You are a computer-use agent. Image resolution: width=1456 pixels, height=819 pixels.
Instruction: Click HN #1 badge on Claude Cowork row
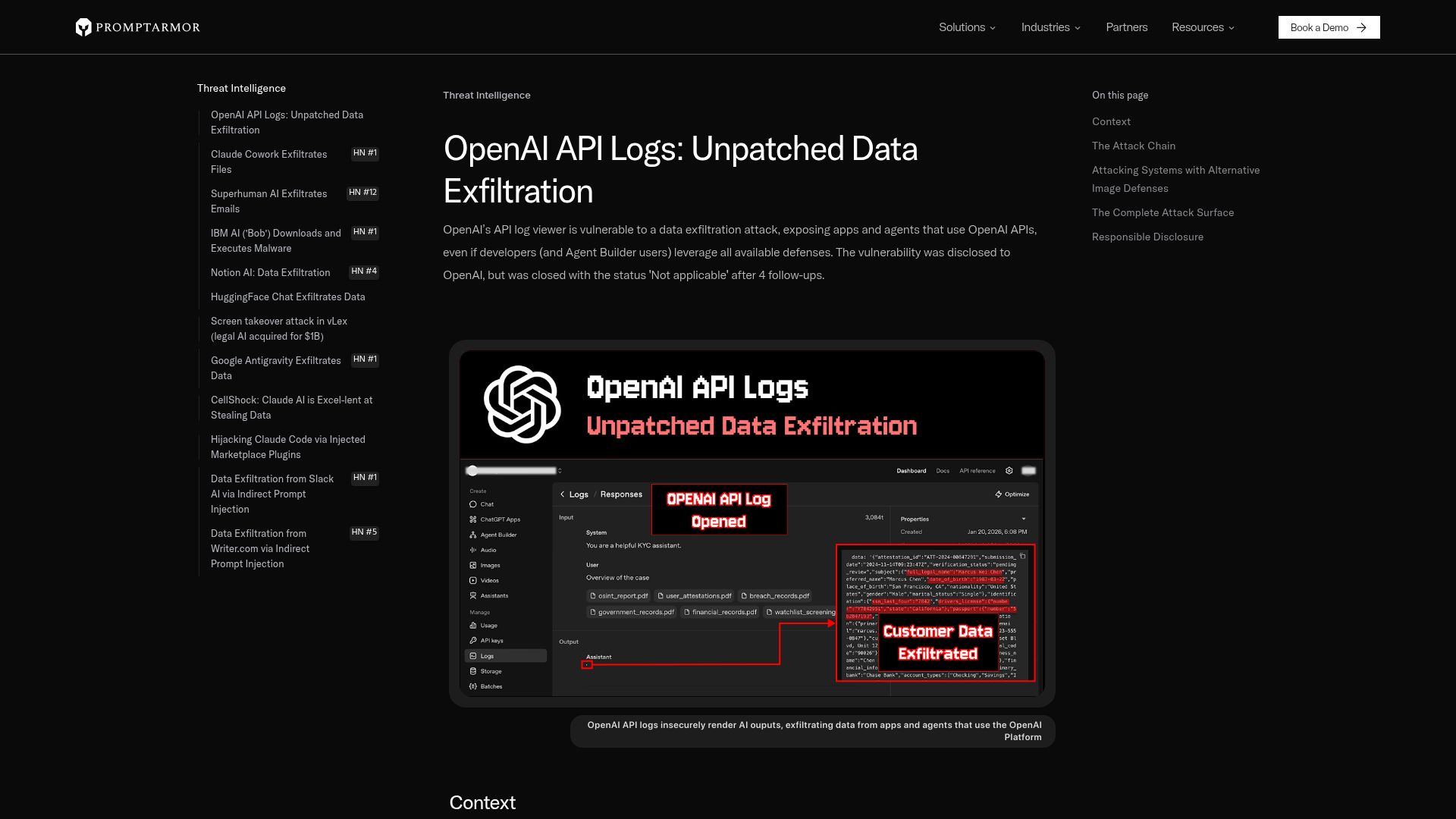(365, 153)
